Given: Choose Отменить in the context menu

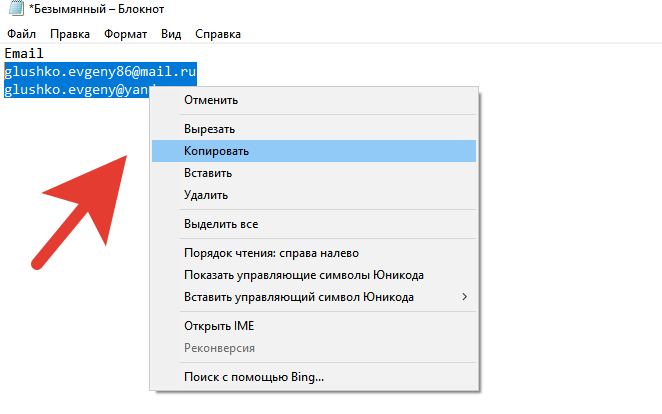Looking at the screenshot, I should (x=210, y=100).
